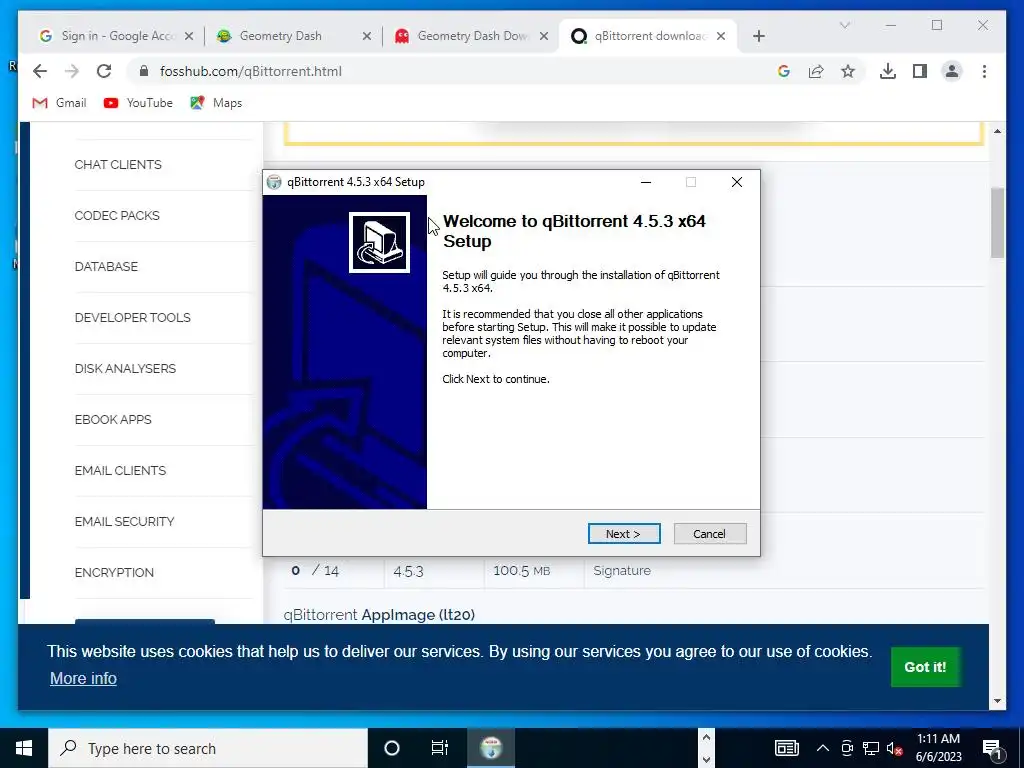Click the browser forward arrow

(x=72, y=71)
